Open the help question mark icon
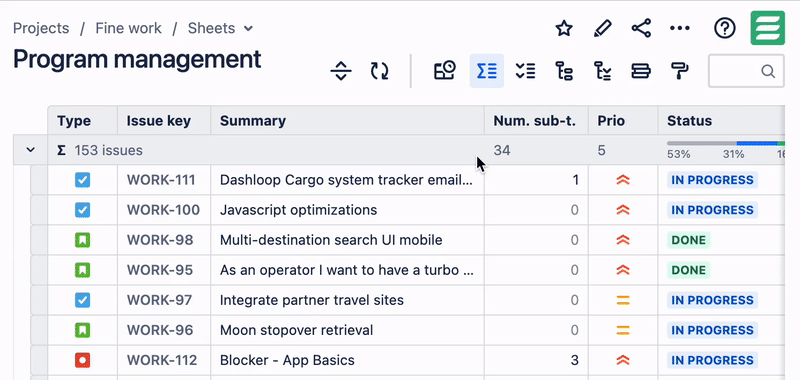 click(724, 29)
